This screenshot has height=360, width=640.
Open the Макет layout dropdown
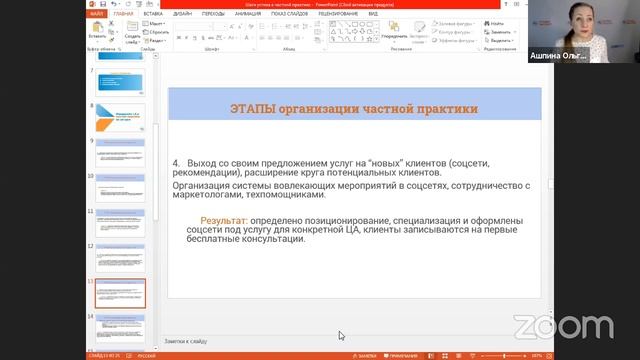coord(154,24)
